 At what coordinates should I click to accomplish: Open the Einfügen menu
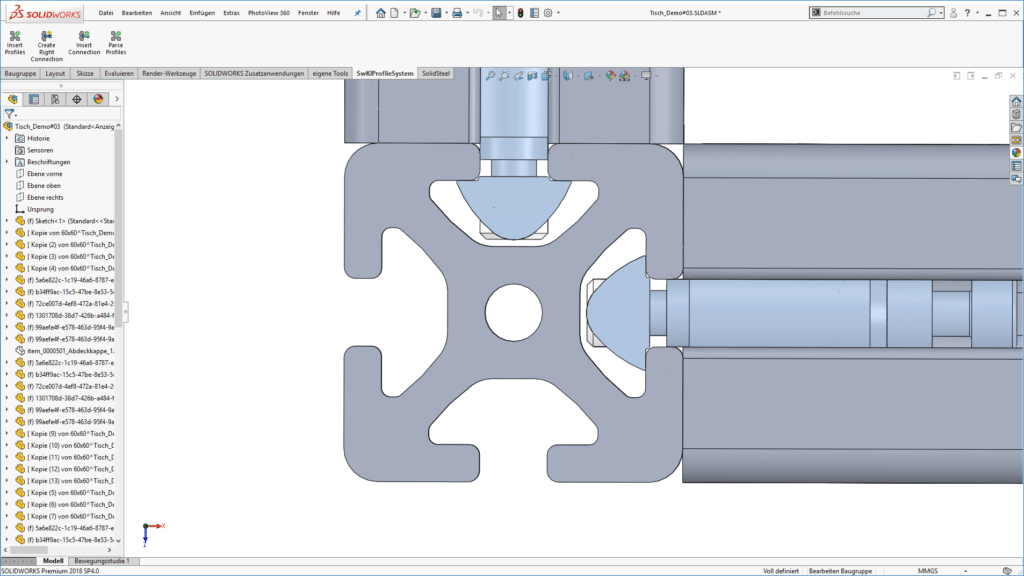click(200, 13)
